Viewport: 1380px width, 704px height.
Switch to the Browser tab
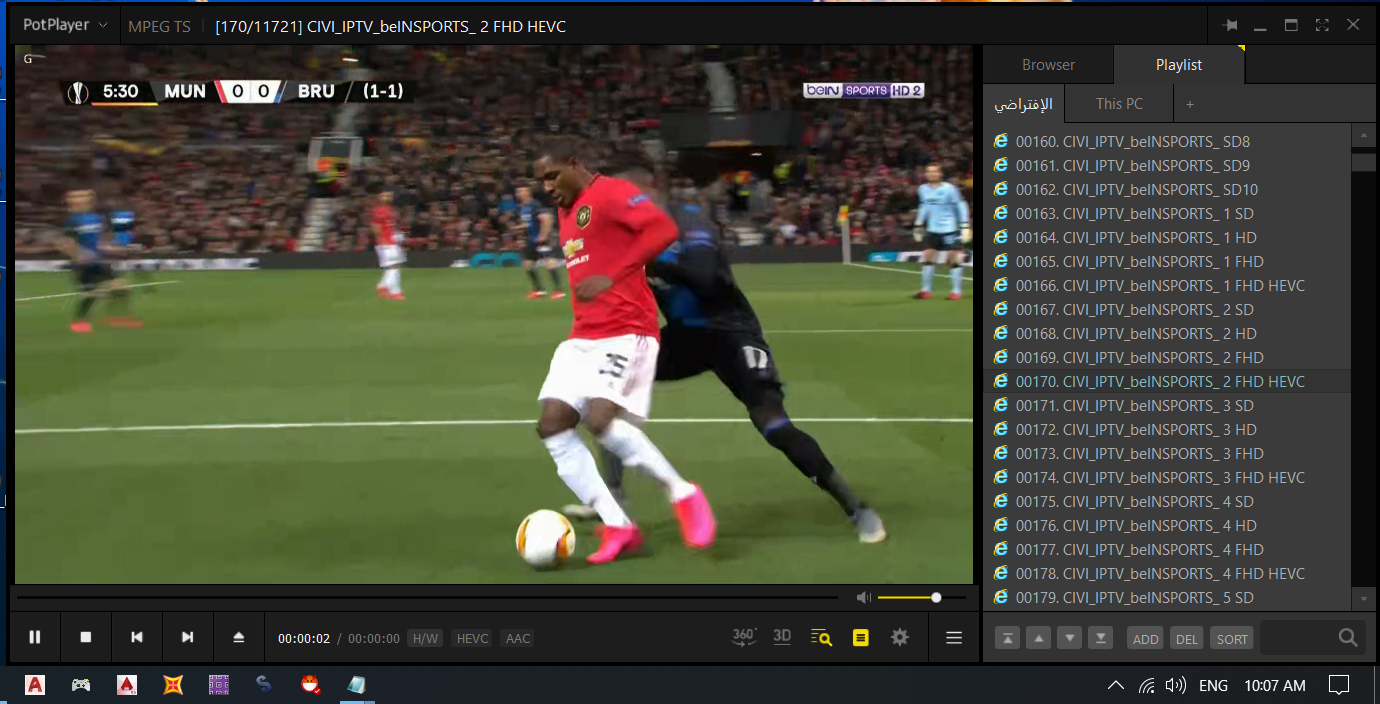[x=1048, y=65]
